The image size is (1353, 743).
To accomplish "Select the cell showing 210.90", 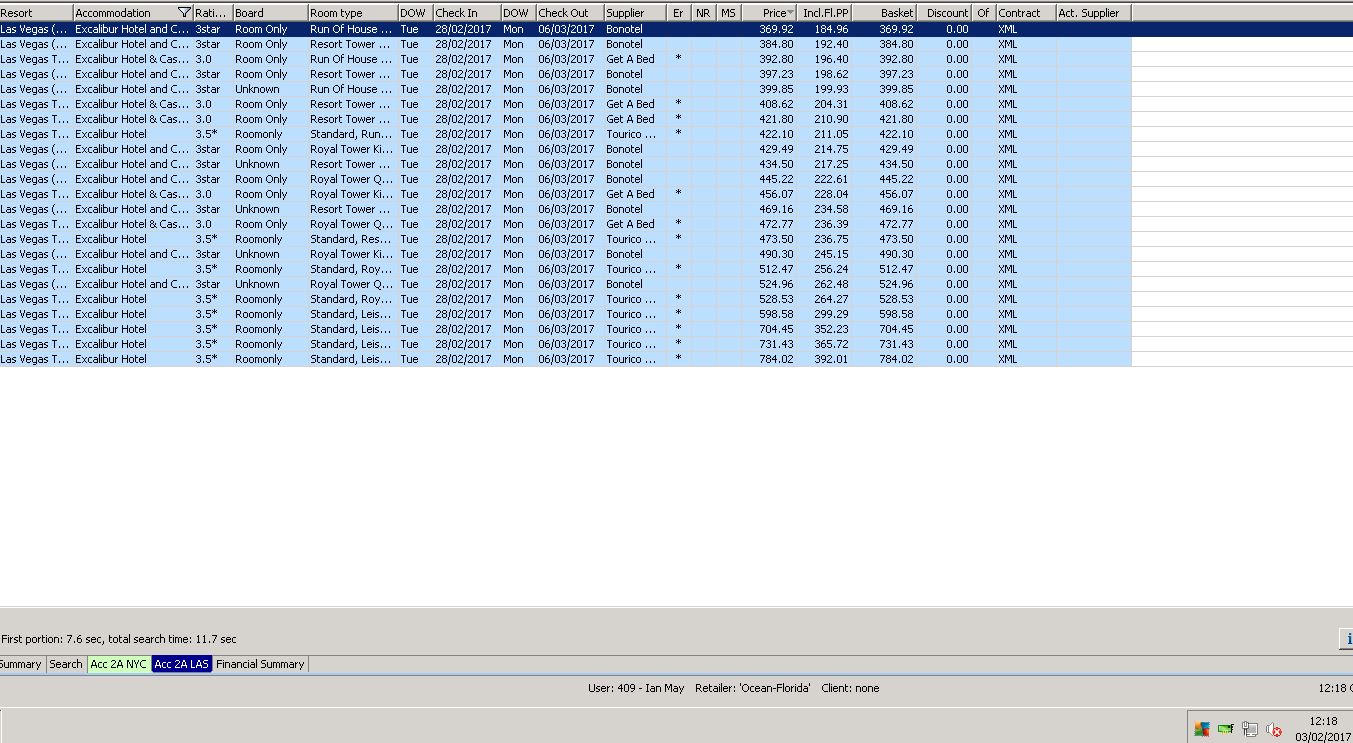I will coord(825,119).
